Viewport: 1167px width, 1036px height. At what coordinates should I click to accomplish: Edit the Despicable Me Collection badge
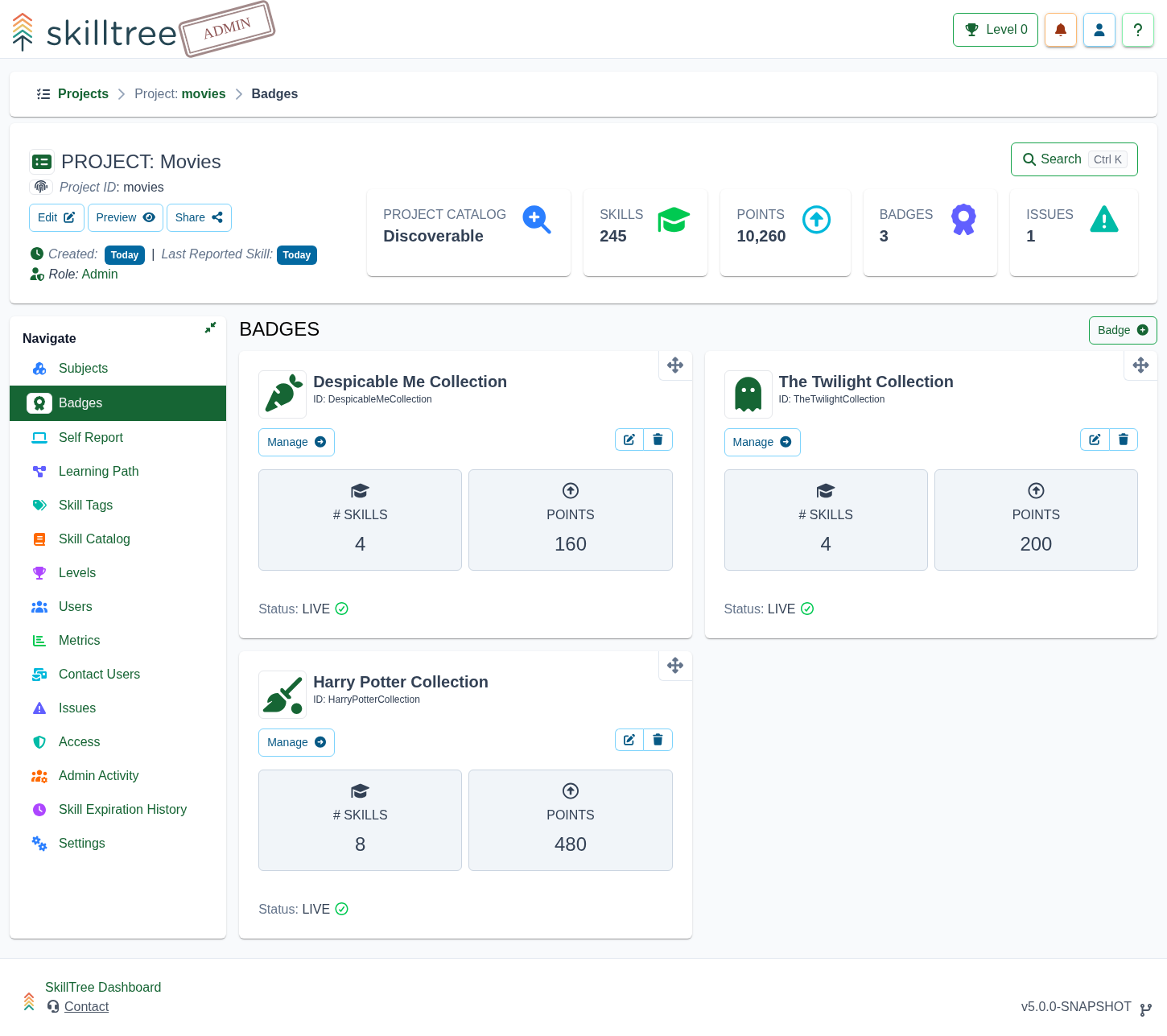(629, 440)
